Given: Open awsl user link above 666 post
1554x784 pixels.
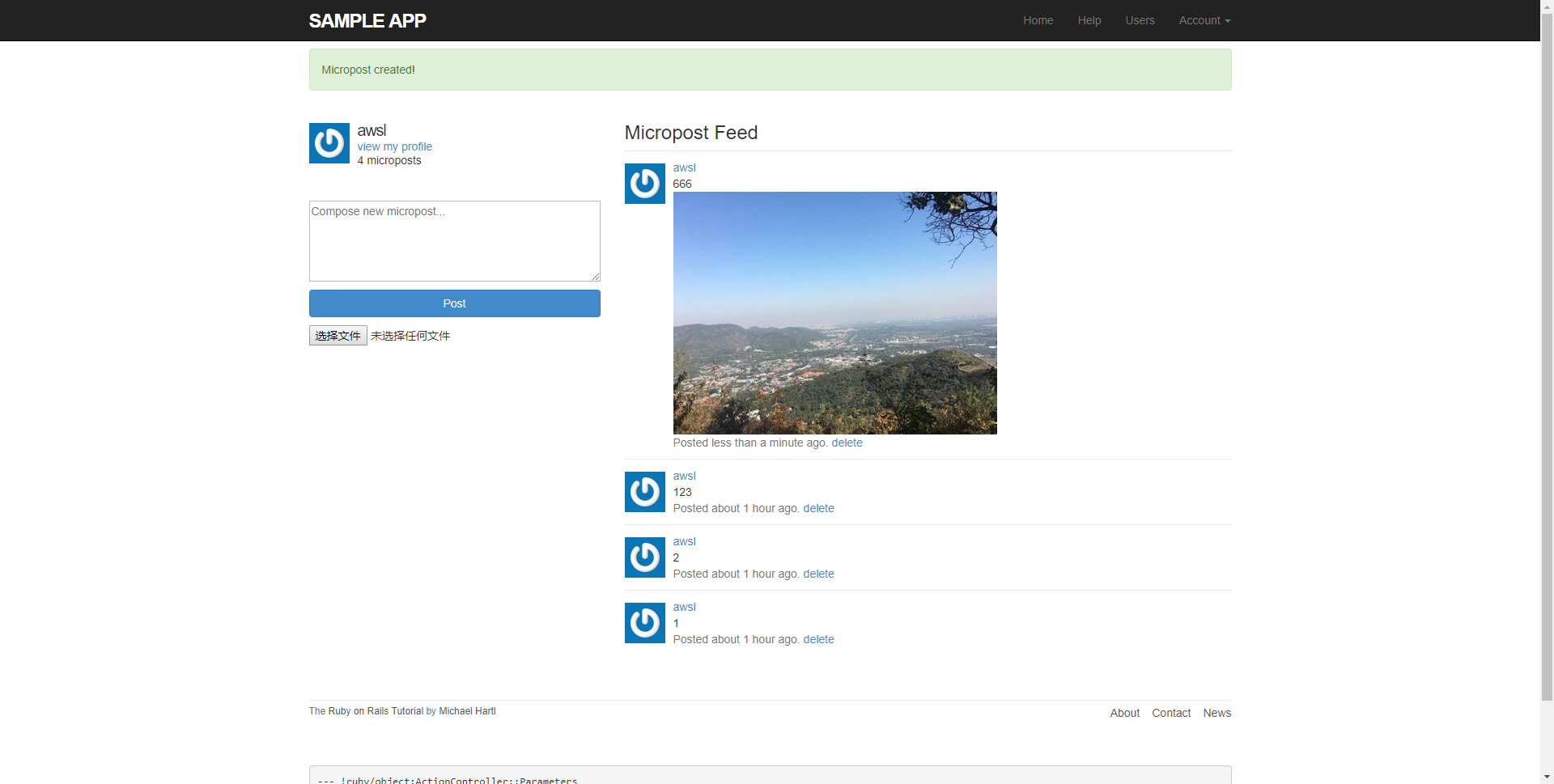Looking at the screenshot, I should [685, 167].
